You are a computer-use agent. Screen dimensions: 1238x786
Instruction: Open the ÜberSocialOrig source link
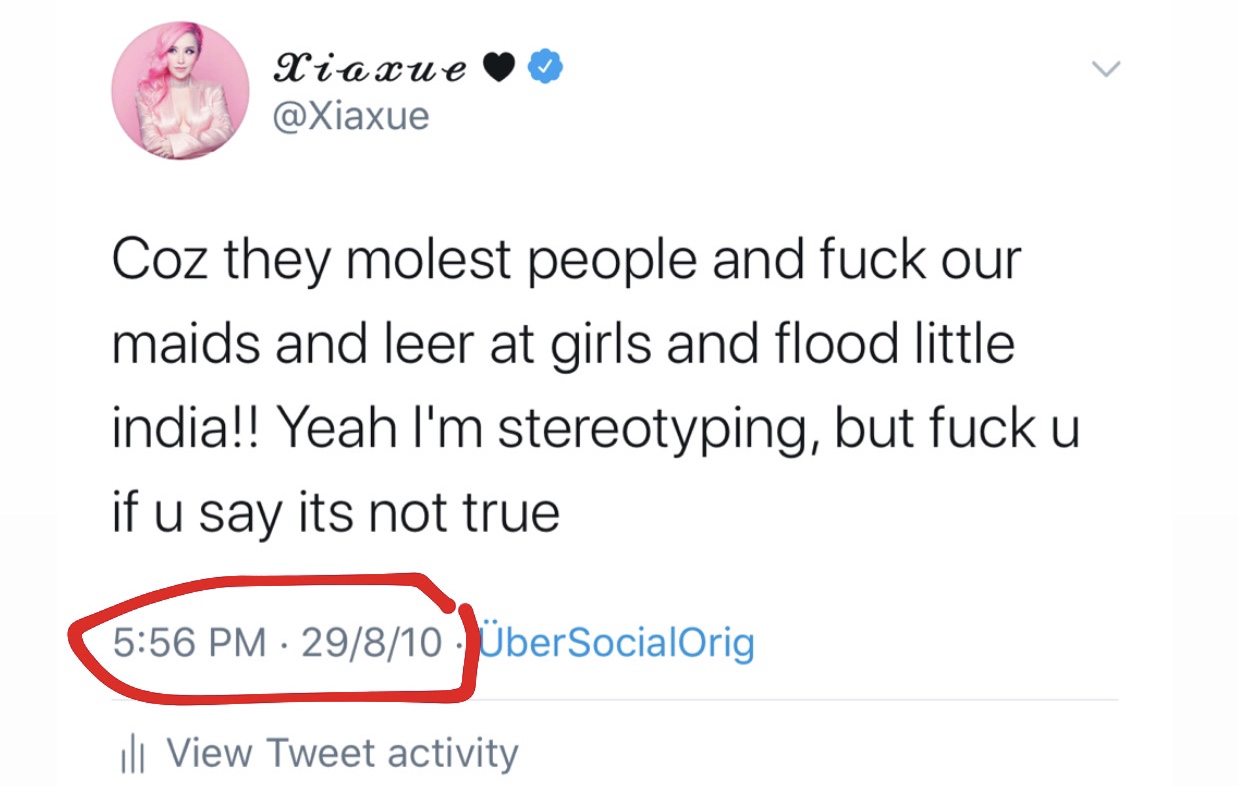pyautogui.click(x=617, y=643)
